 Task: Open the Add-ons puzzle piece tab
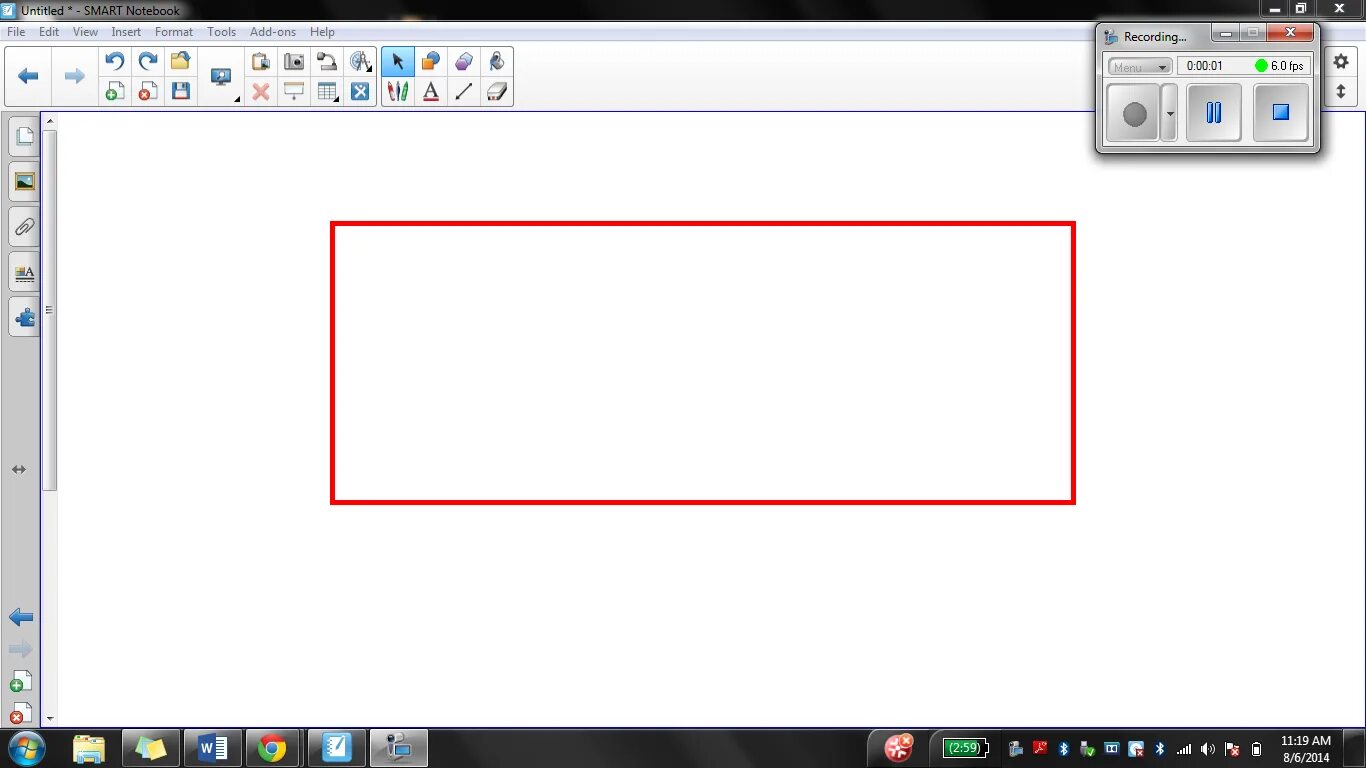24,317
